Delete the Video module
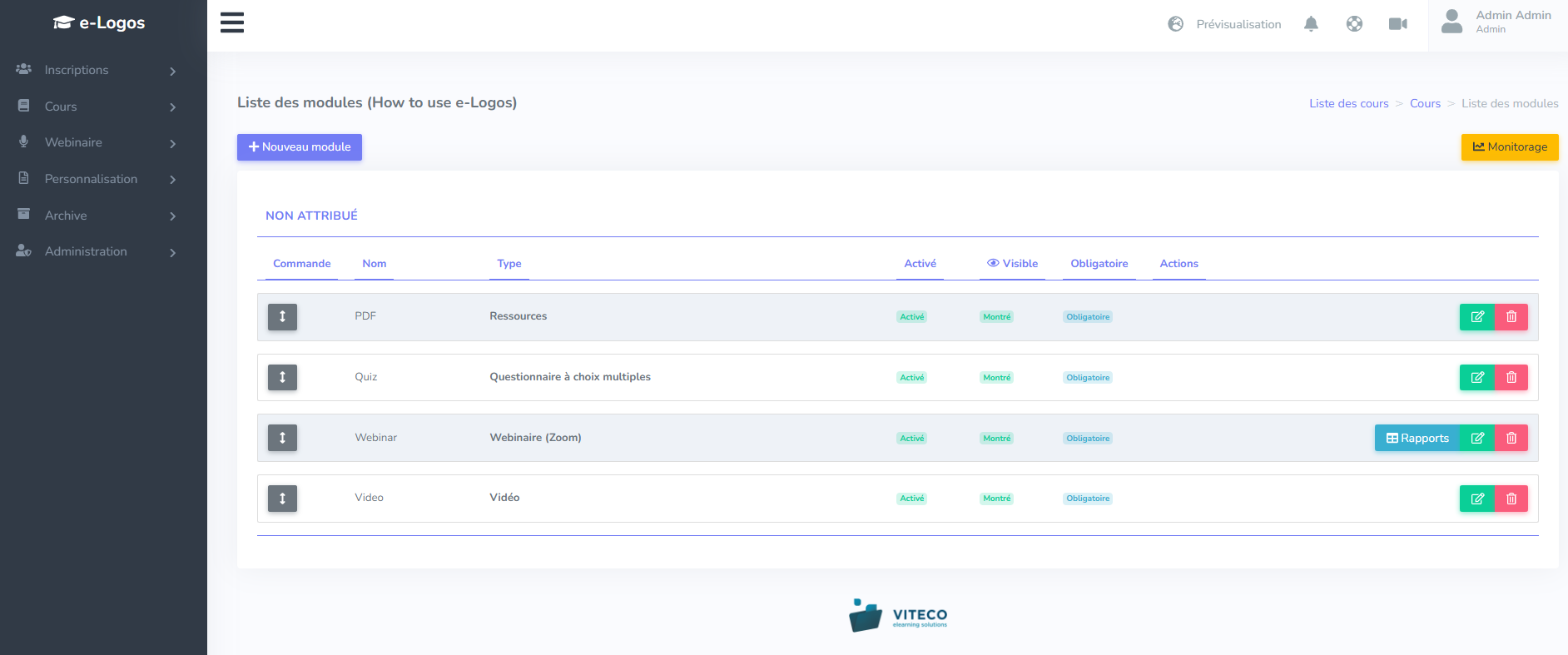Screen dimensions: 1568x655 point(1511,499)
